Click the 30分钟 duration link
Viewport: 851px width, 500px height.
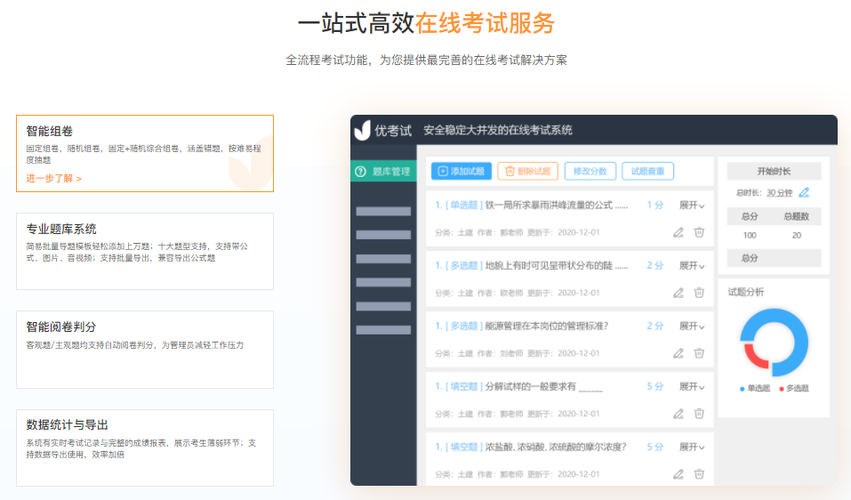tap(779, 193)
